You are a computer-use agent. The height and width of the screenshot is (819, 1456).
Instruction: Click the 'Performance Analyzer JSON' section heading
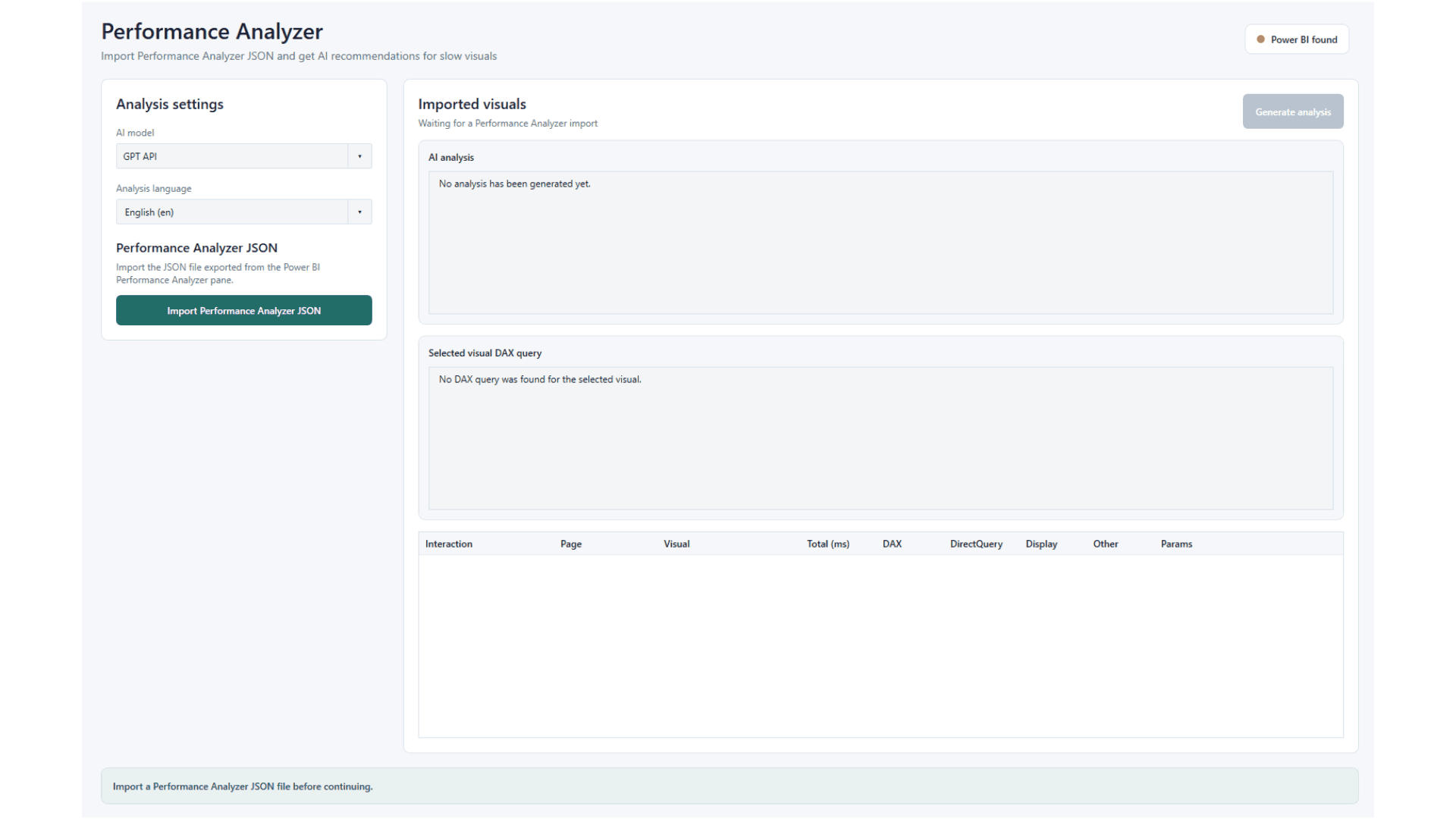click(x=196, y=248)
